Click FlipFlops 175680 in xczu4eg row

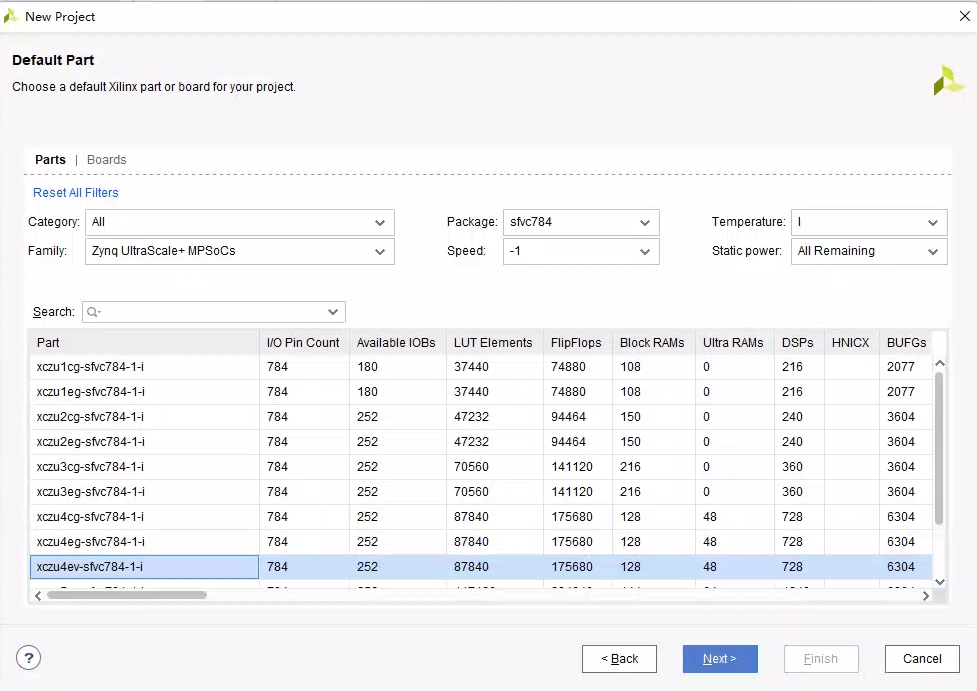click(572, 541)
